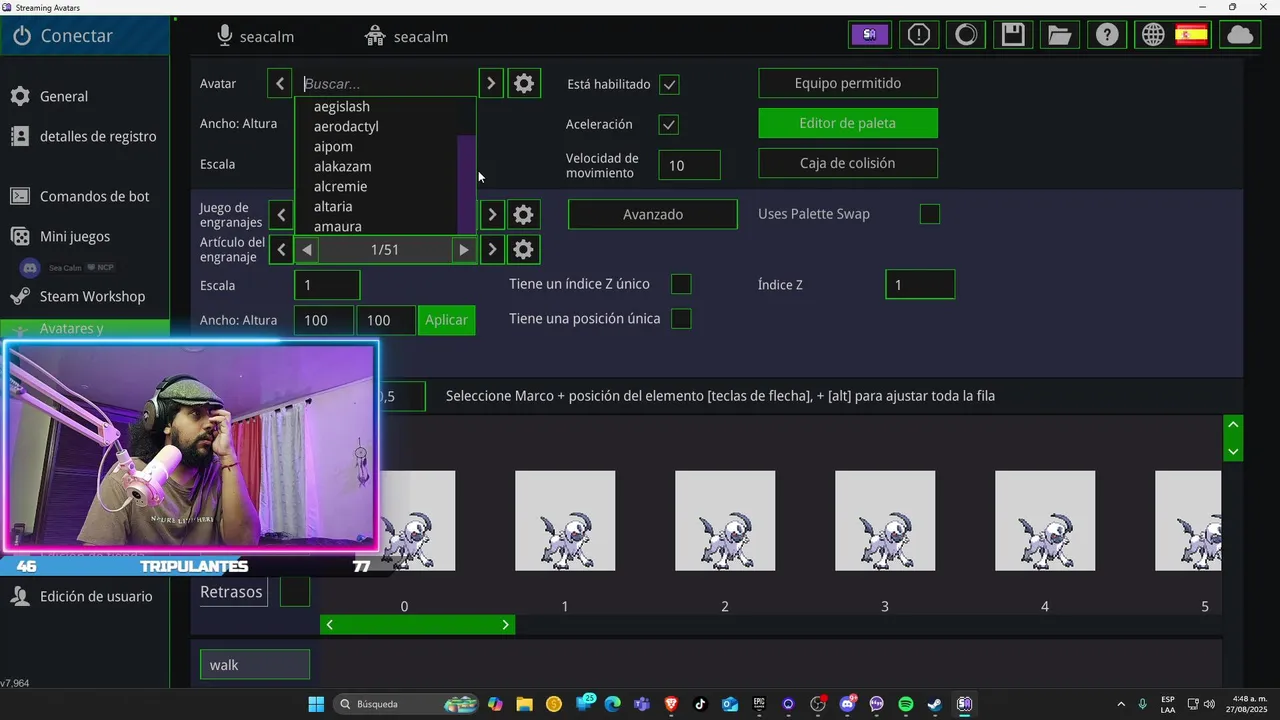1280x720 pixels.
Task: Click the green Aplicar button
Action: pos(446,320)
